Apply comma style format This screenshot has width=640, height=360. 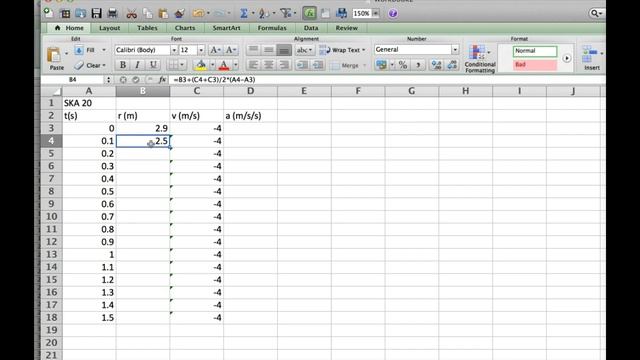[418, 64]
